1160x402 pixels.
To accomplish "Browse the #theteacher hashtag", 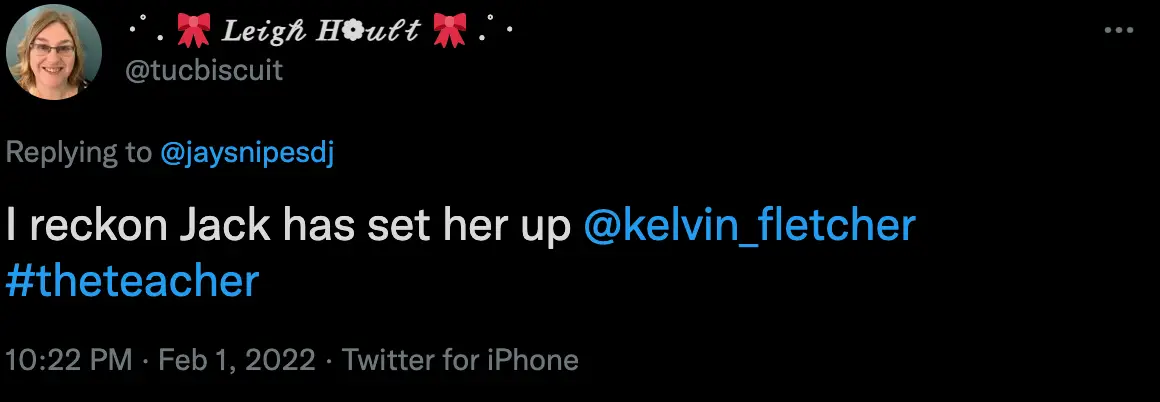I will pyautogui.click(x=132, y=283).
